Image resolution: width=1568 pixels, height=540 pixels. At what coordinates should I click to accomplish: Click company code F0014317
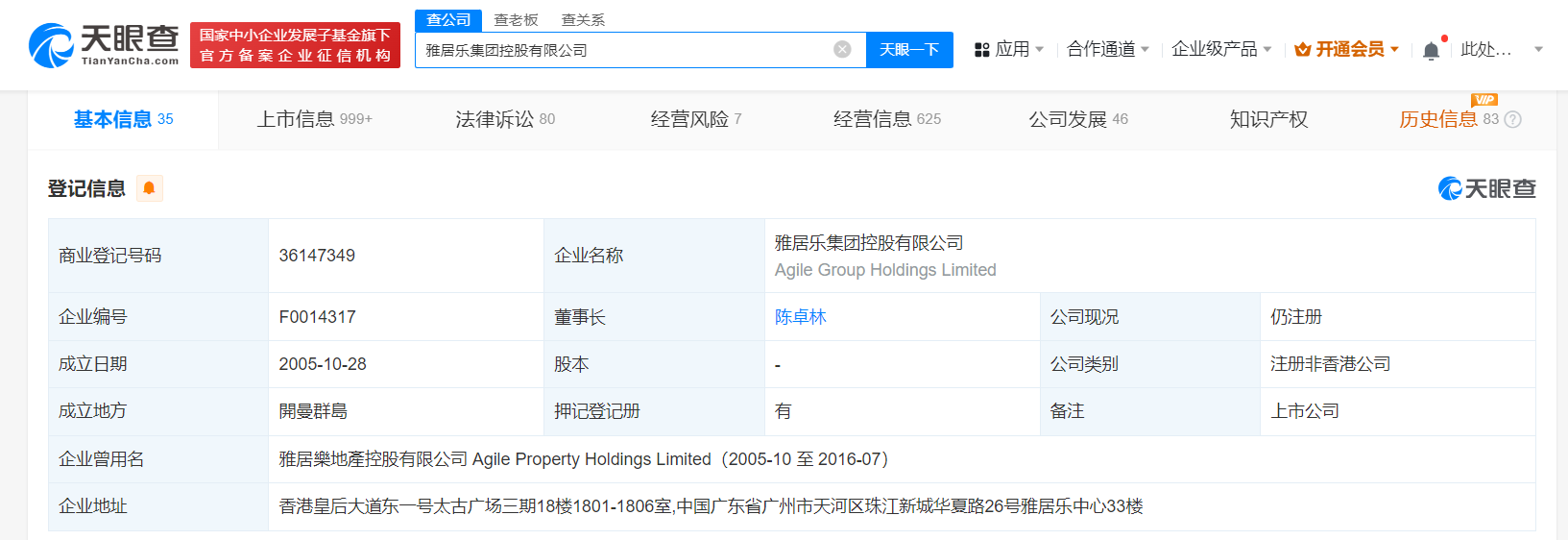click(x=317, y=317)
